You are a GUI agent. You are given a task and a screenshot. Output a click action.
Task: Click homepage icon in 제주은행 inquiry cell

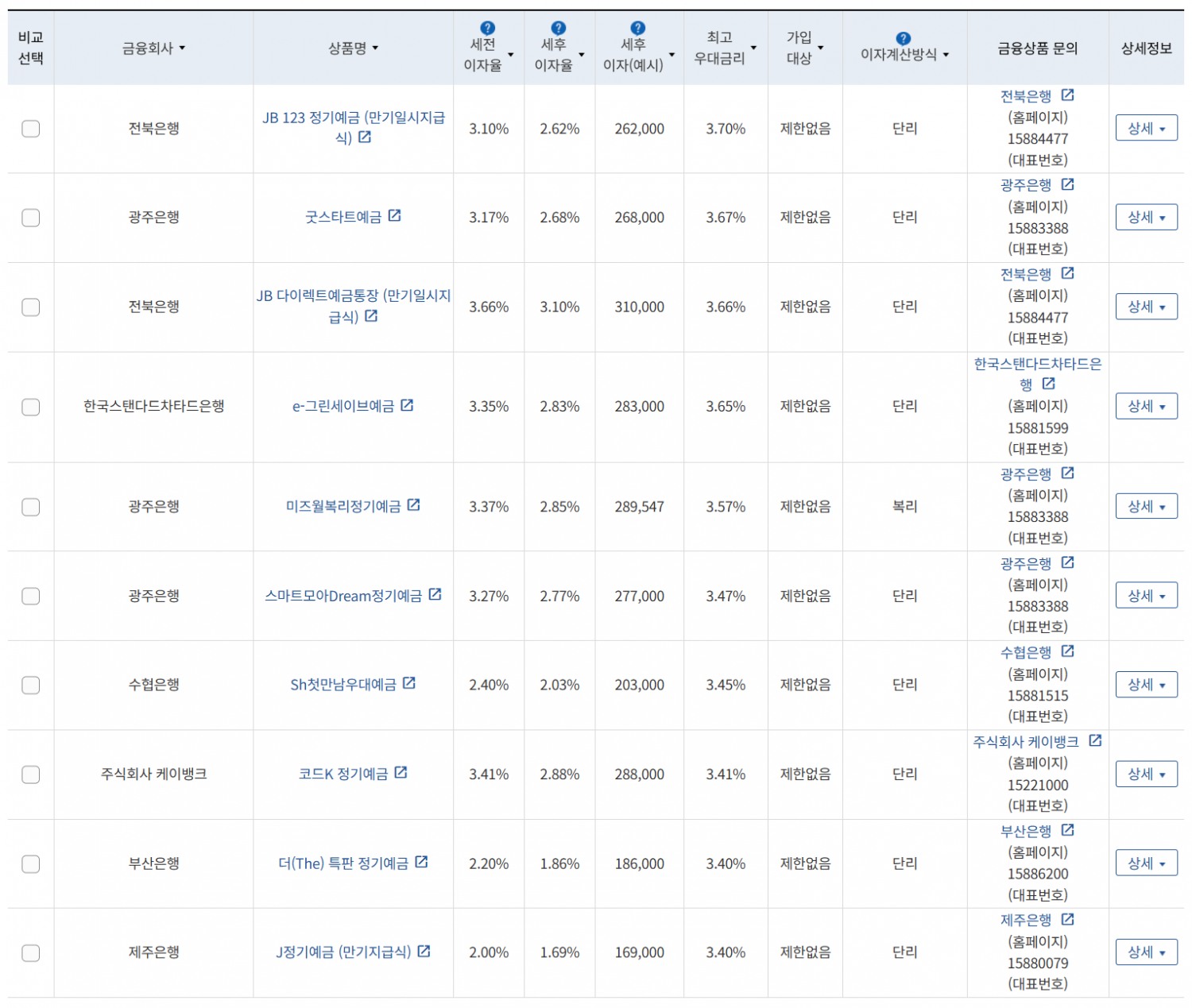pos(1068,919)
